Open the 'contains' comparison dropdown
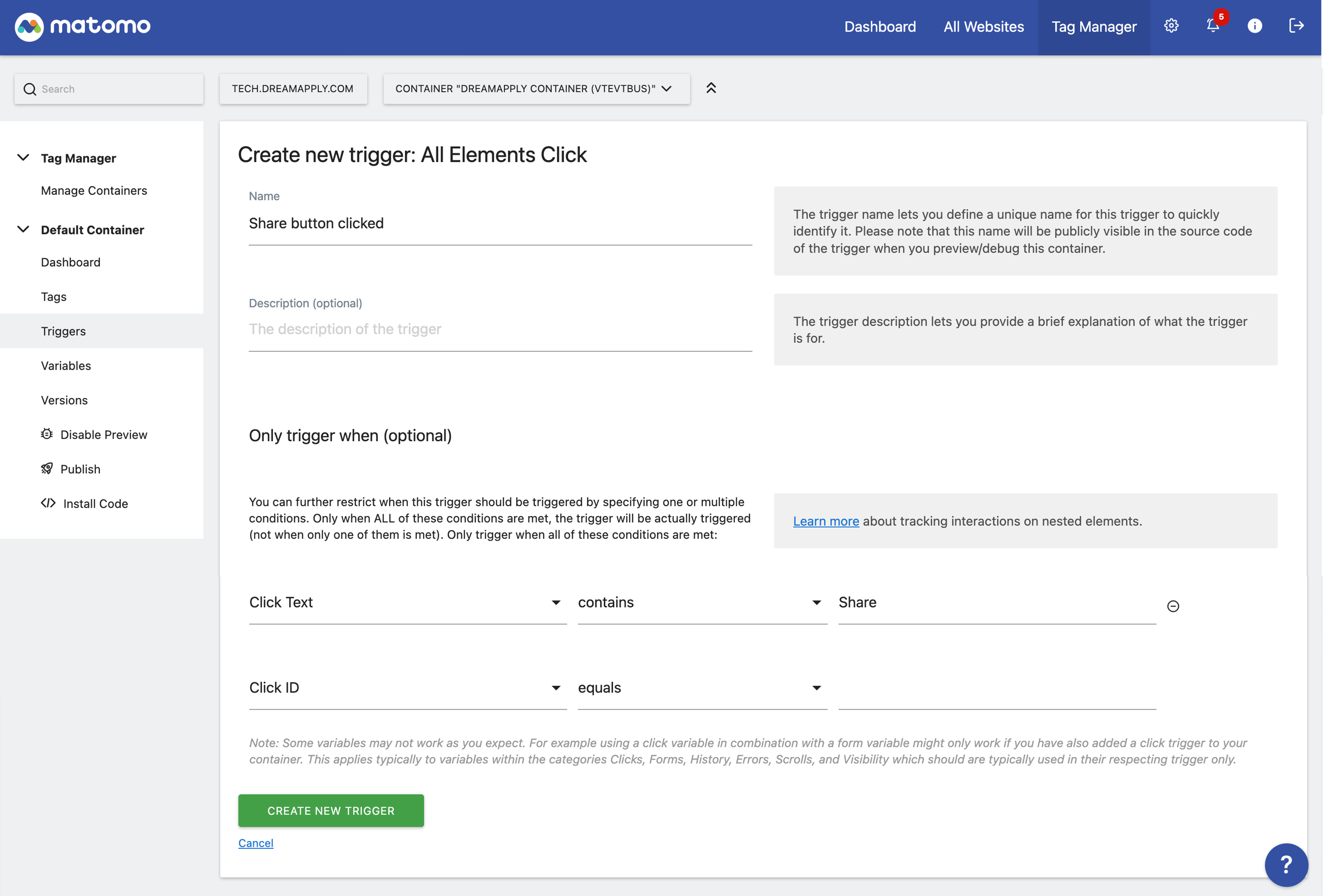Viewport: 1324px width, 896px height. [702, 603]
